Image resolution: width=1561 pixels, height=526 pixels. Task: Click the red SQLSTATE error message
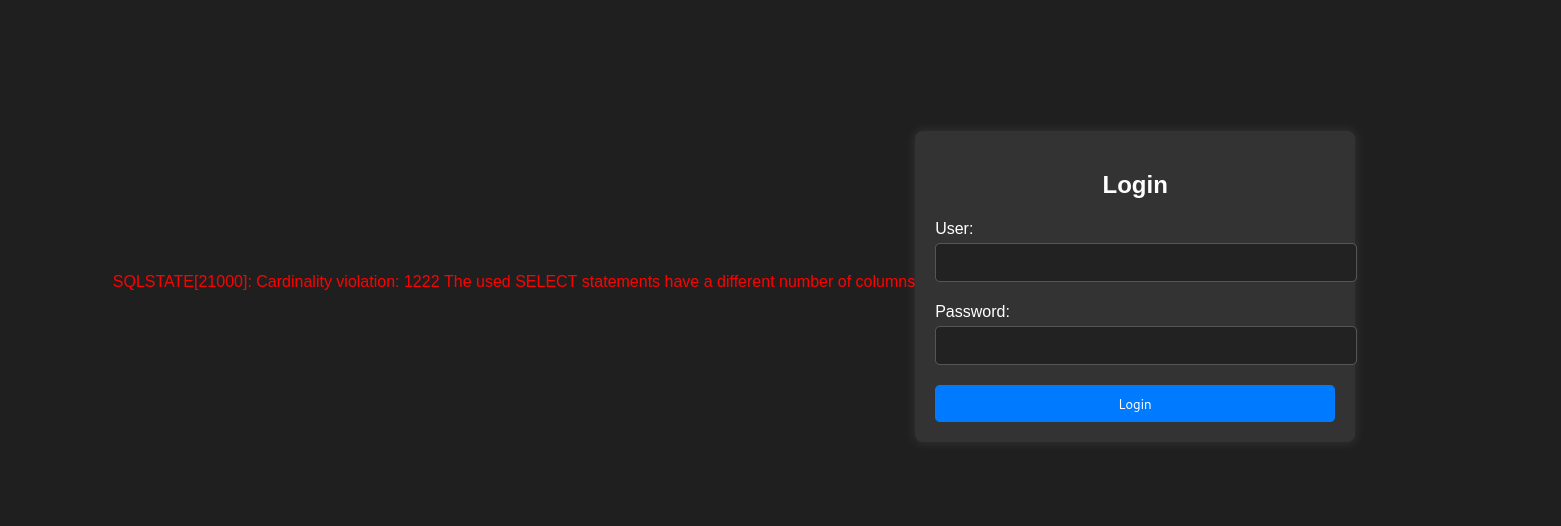pos(514,281)
